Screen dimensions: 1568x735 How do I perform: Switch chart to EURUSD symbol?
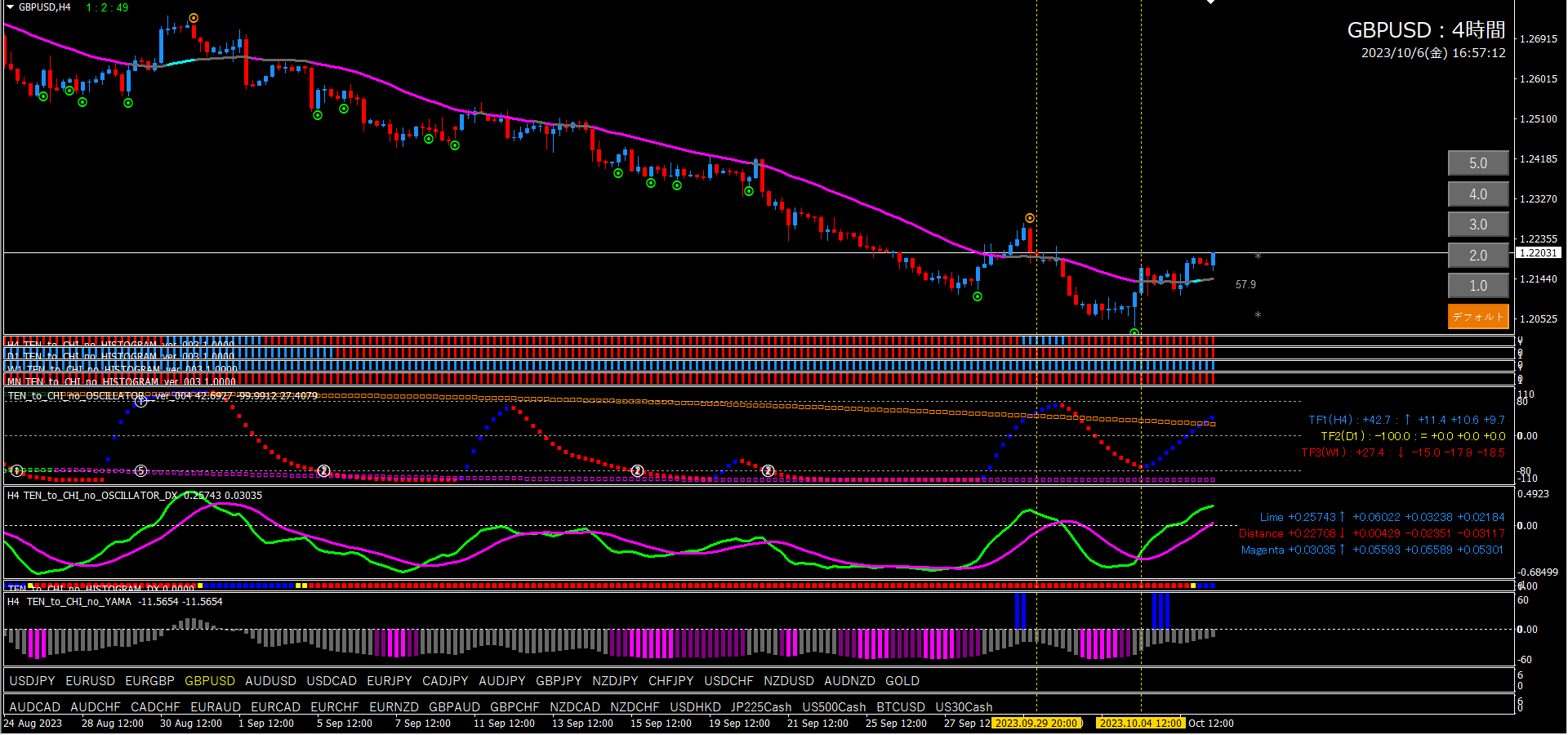(91, 681)
